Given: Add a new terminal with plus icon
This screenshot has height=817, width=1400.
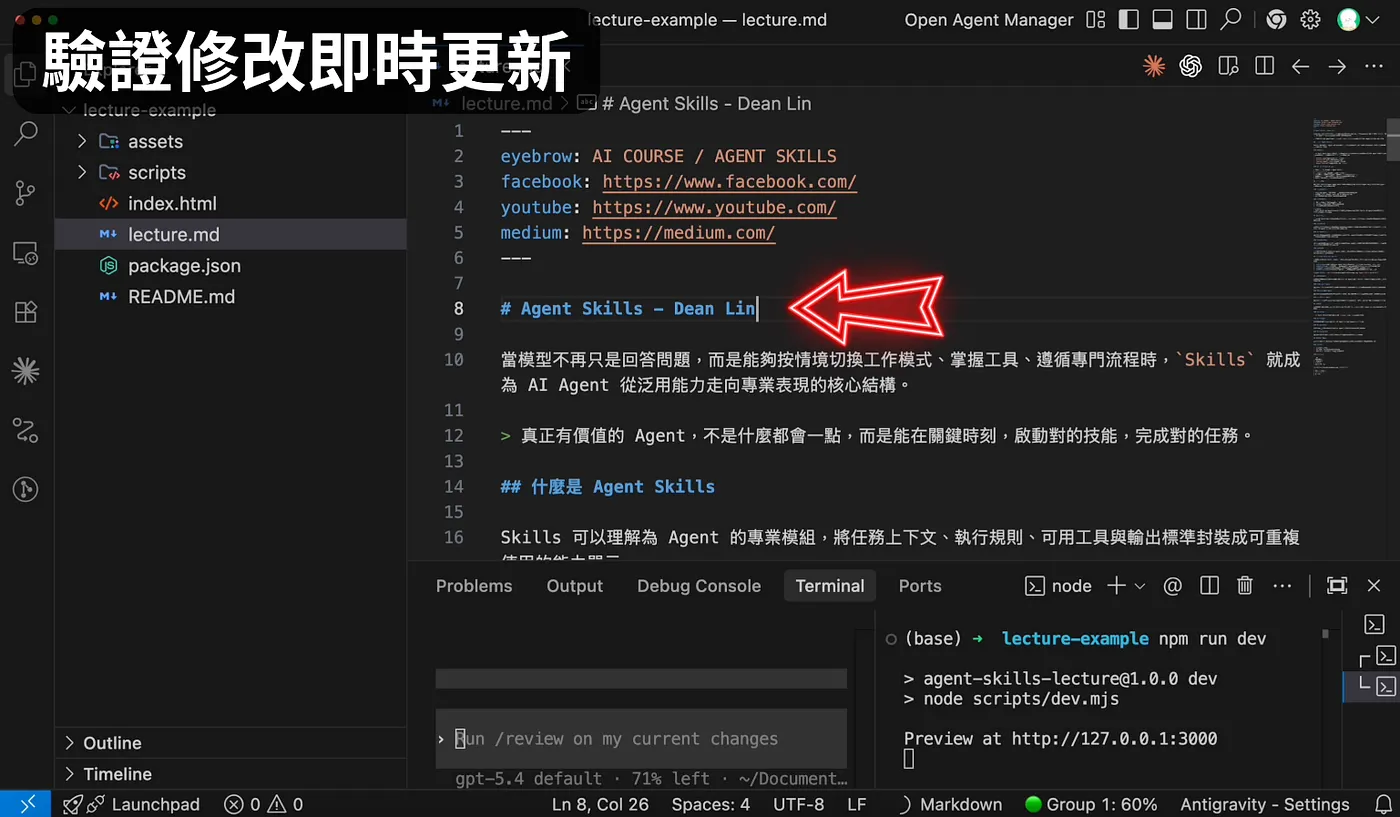Looking at the screenshot, I should click(x=1116, y=586).
